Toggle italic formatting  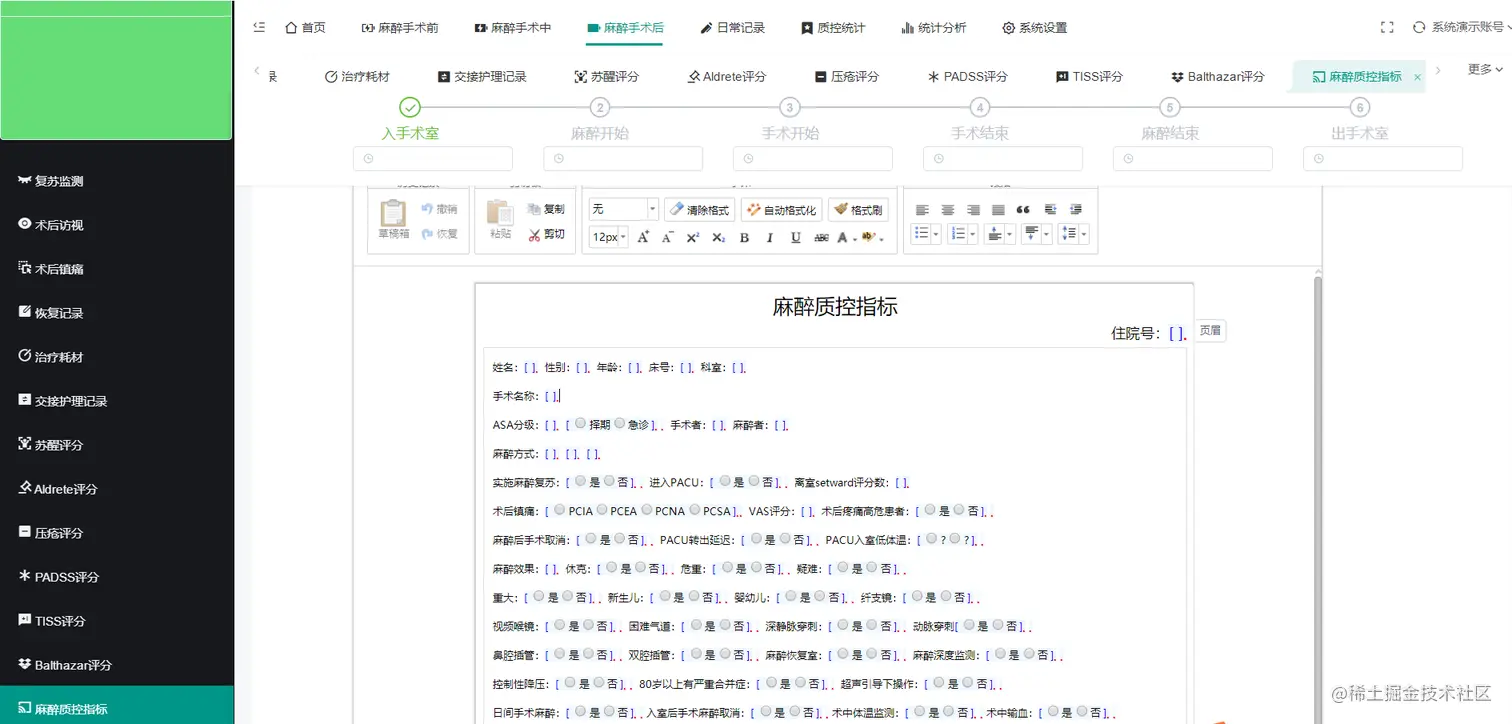click(770, 237)
